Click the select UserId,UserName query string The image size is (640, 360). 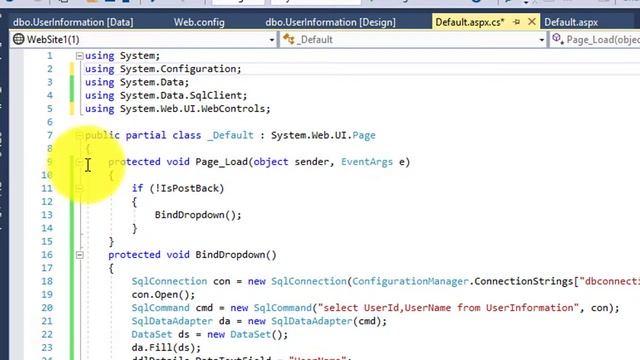(x=448, y=308)
